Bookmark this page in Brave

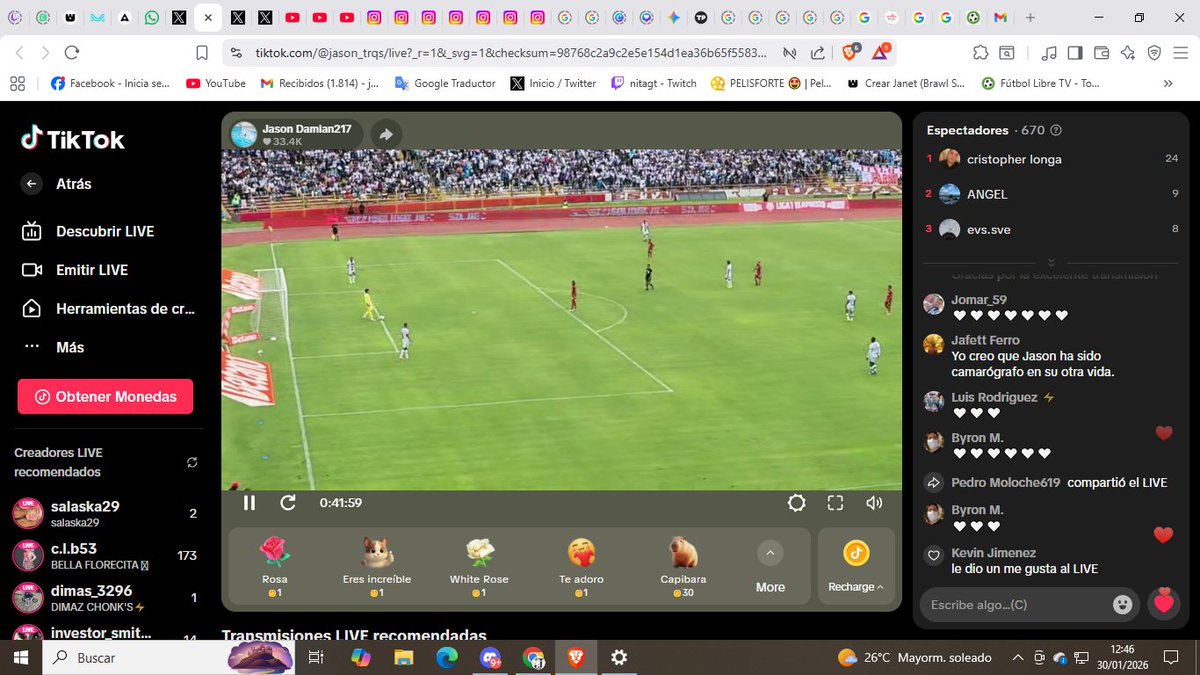[x=201, y=53]
